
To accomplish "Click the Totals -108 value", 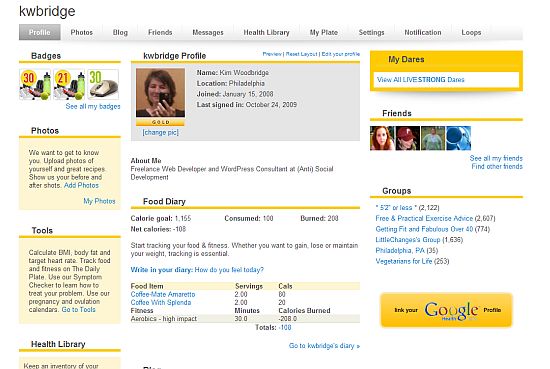I will pyautogui.click(x=285, y=327).
